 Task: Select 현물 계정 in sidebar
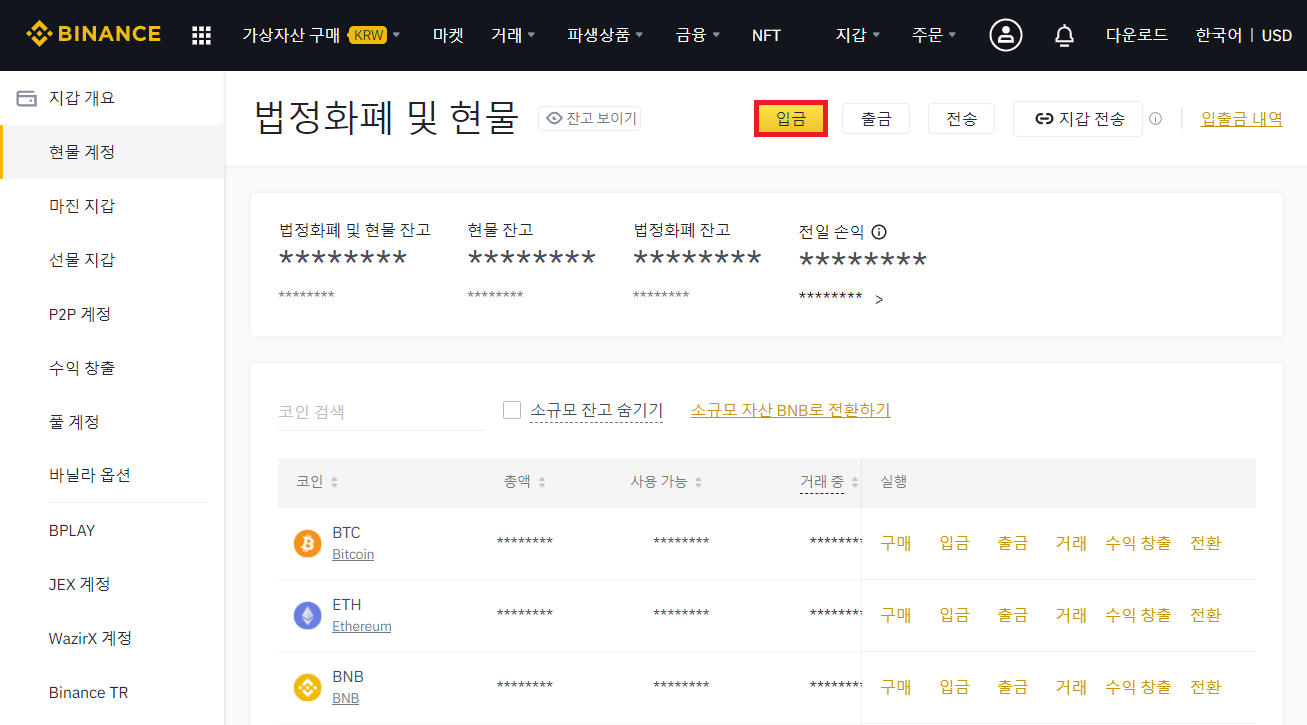click(112, 152)
